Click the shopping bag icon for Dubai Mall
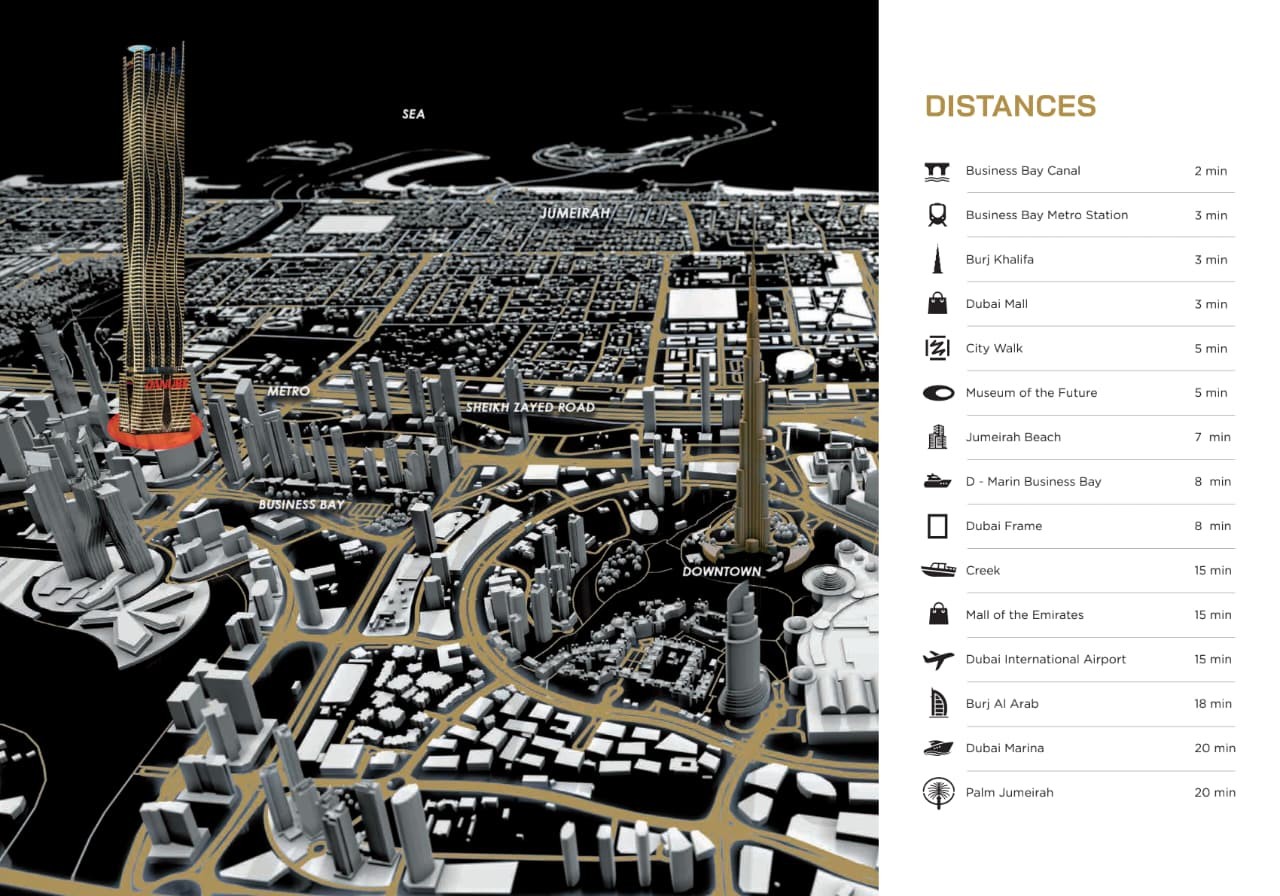 [x=937, y=304]
